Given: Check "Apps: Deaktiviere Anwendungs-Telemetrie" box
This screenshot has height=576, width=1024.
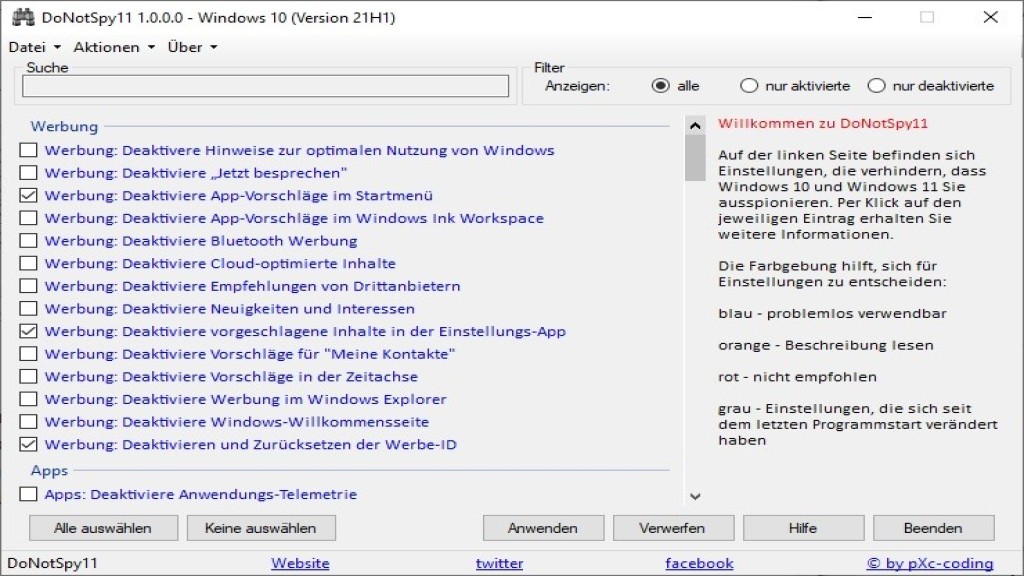Looking at the screenshot, I should 29,494.
